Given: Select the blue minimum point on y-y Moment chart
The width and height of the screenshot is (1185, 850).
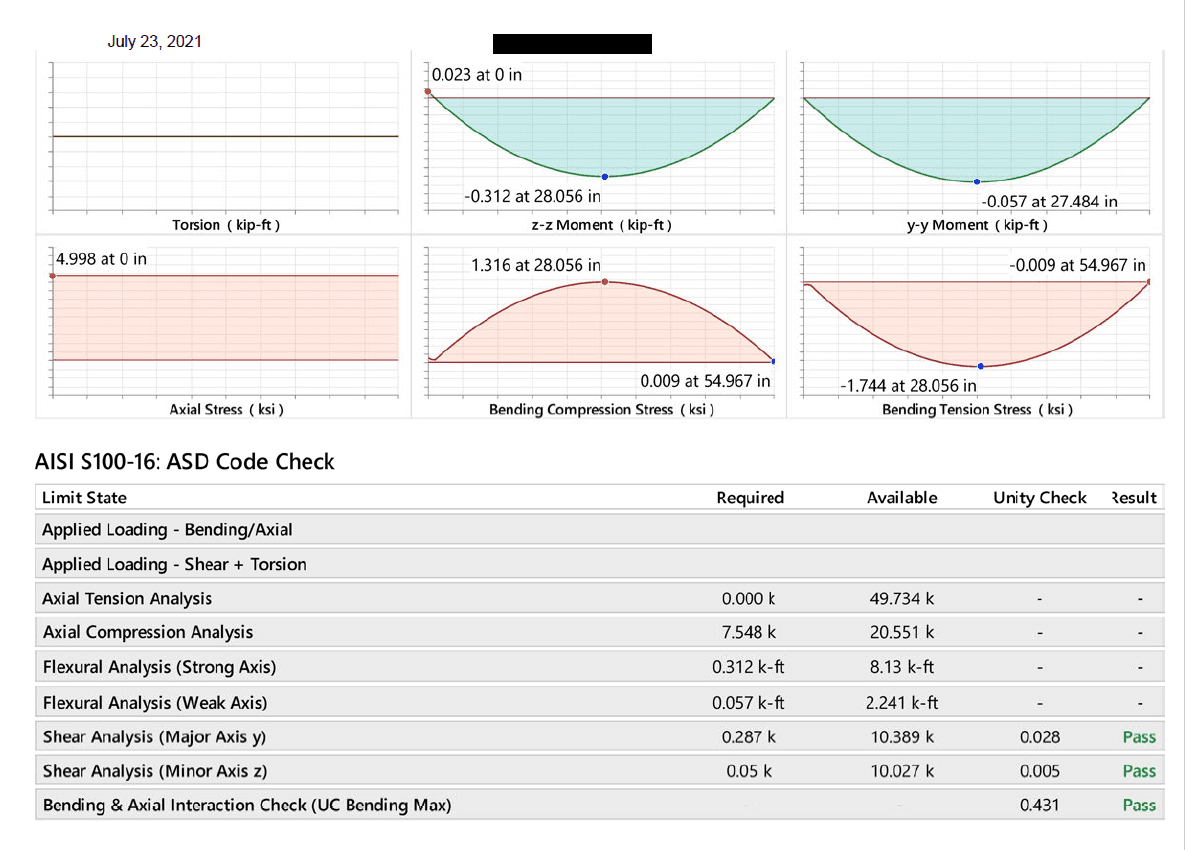Looking at the screenshot, I should pos(977,181).
